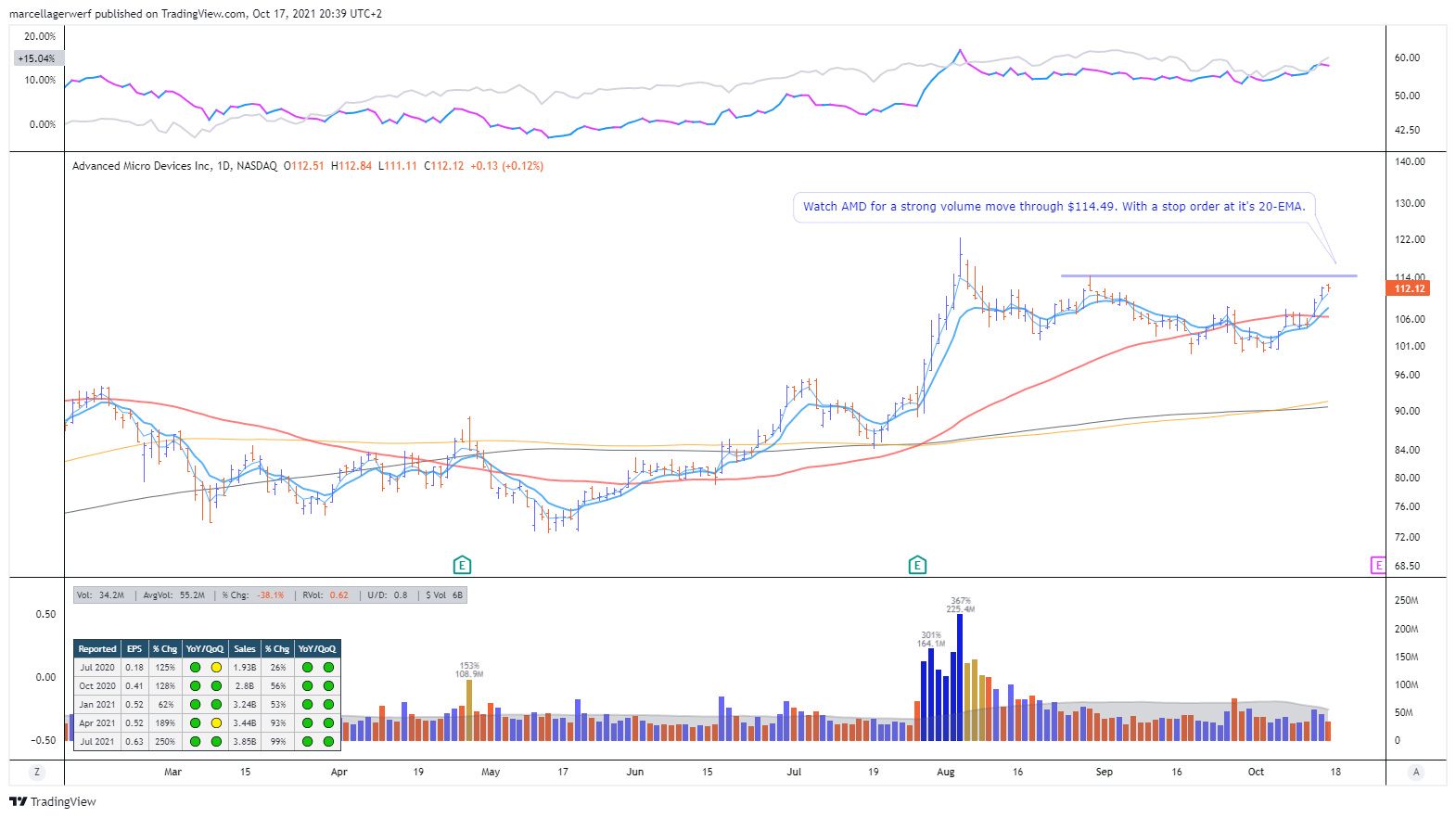Click the EPS column header
This screenshot has width=1456, height=818.
[x=134, y=649]
